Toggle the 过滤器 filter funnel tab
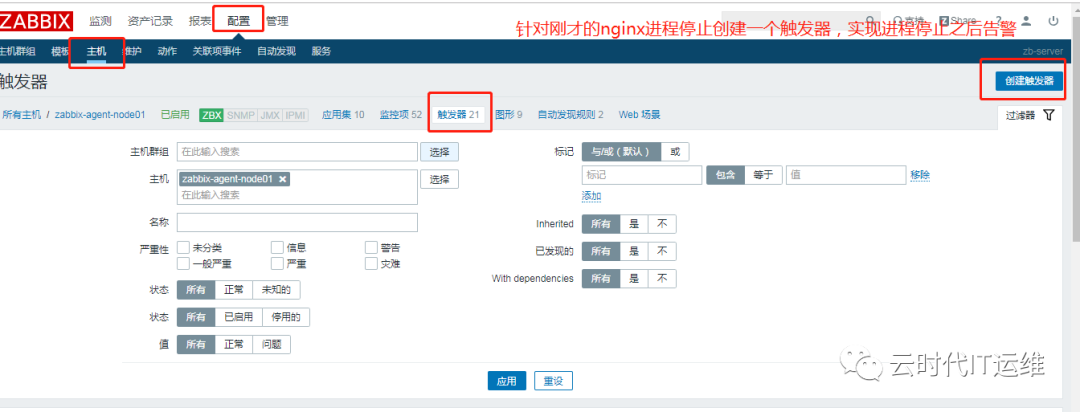The height and width of the screenshot is (412, 1080). tap(1030, 116)
